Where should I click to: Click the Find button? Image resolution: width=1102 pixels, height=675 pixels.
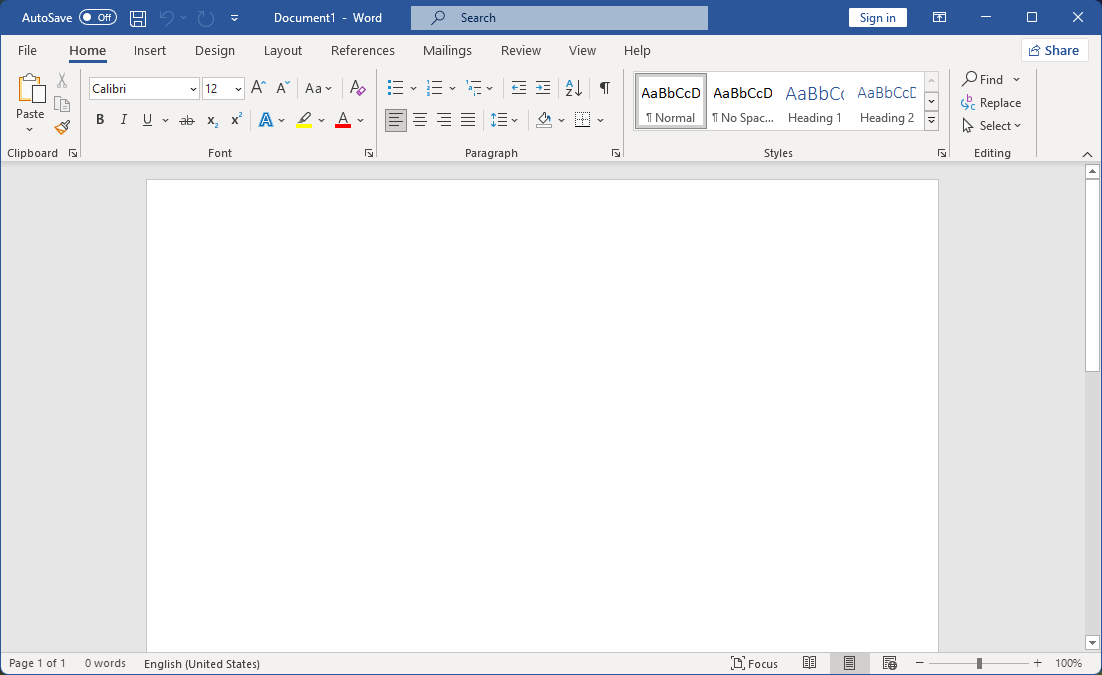[983, 79]
